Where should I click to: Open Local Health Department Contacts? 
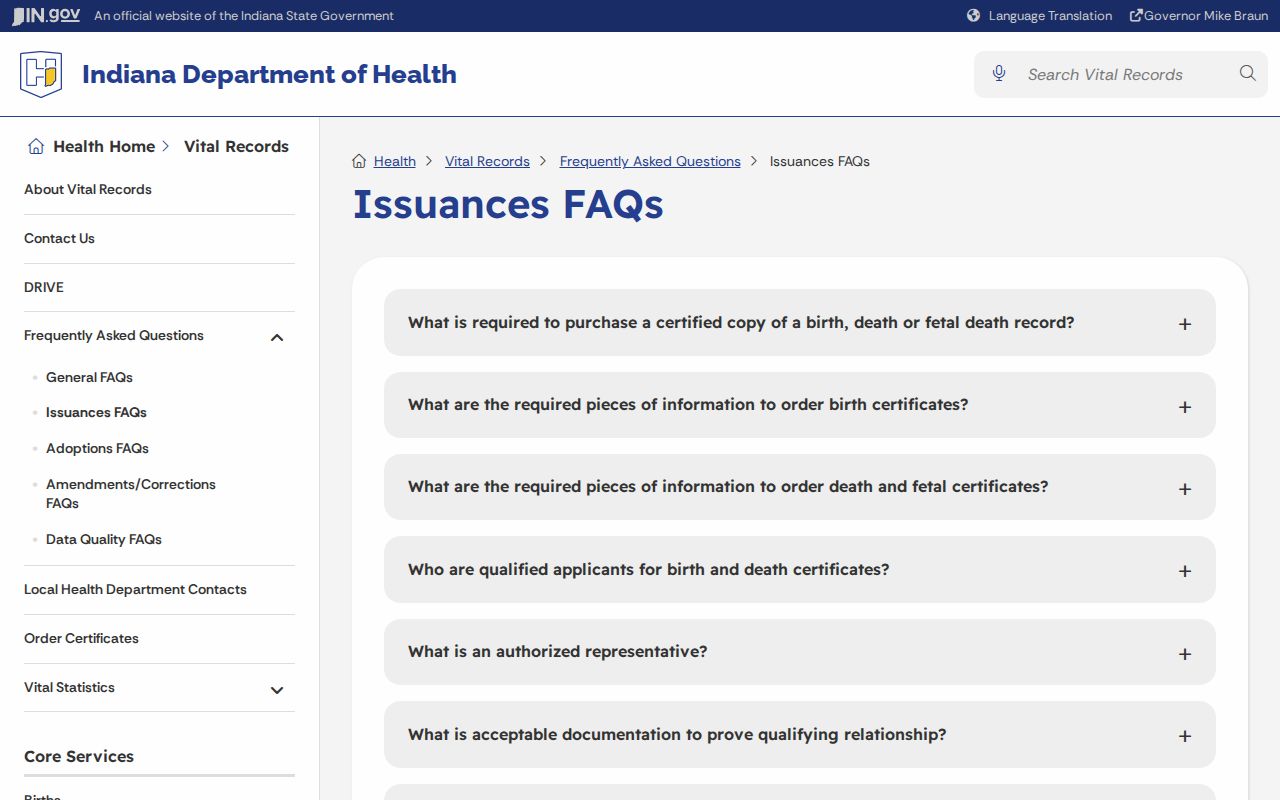(x=135, y=589)
